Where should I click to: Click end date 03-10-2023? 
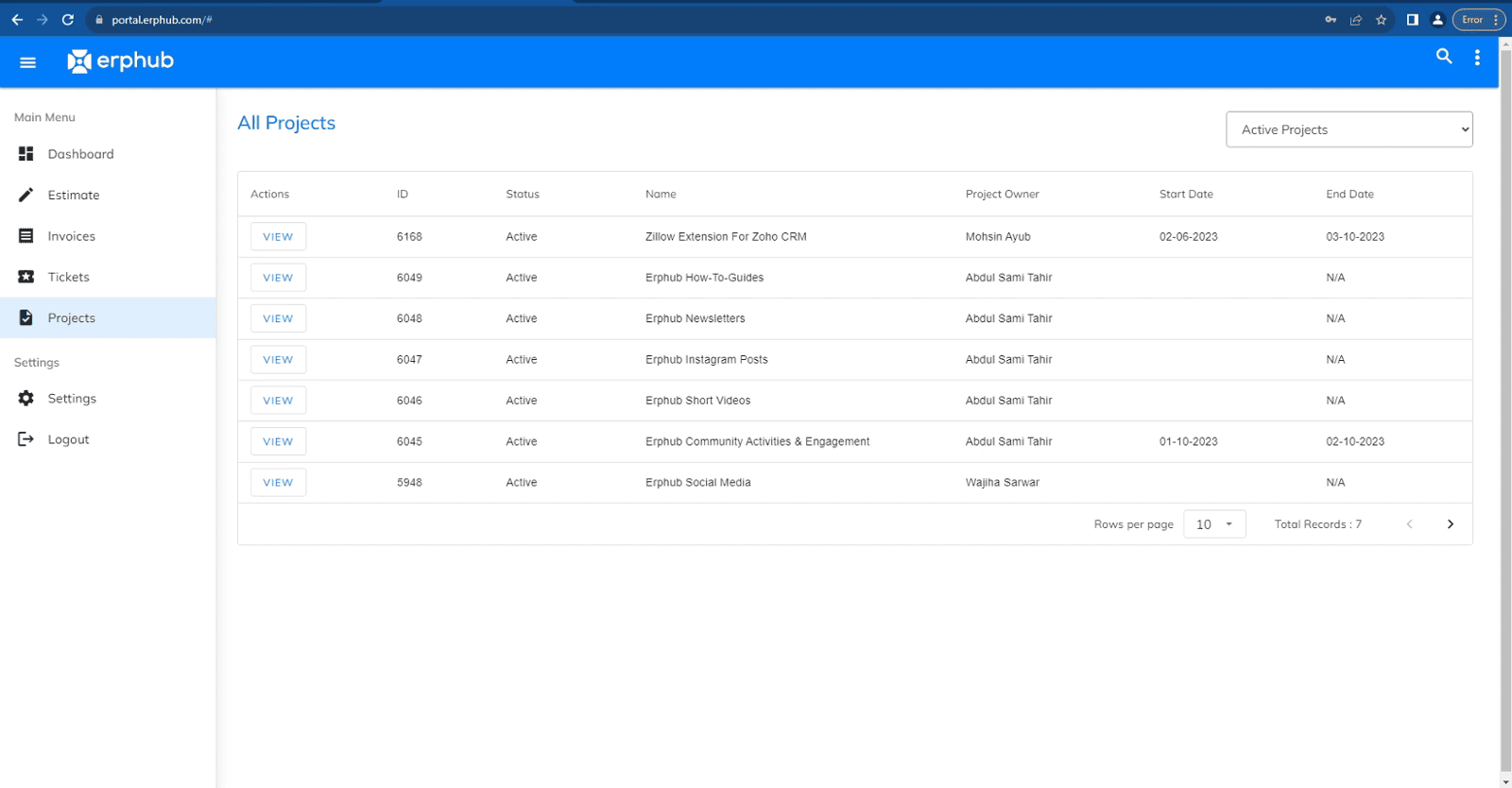(1355, 237)
